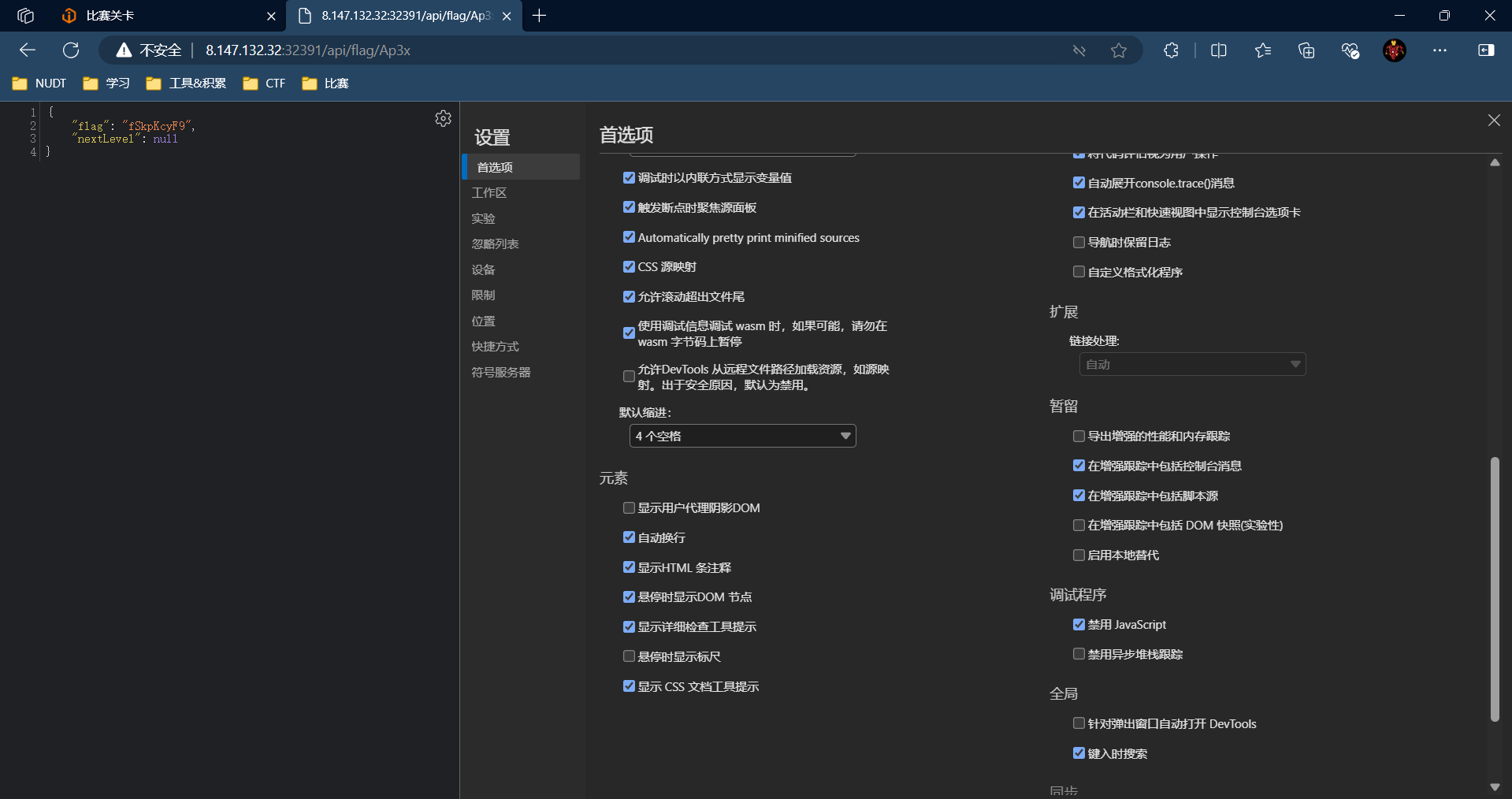Enable the 导航时保留日志 checkbox
The height and width of the screenshot is (799, 1512).
tap(1079, 243)
